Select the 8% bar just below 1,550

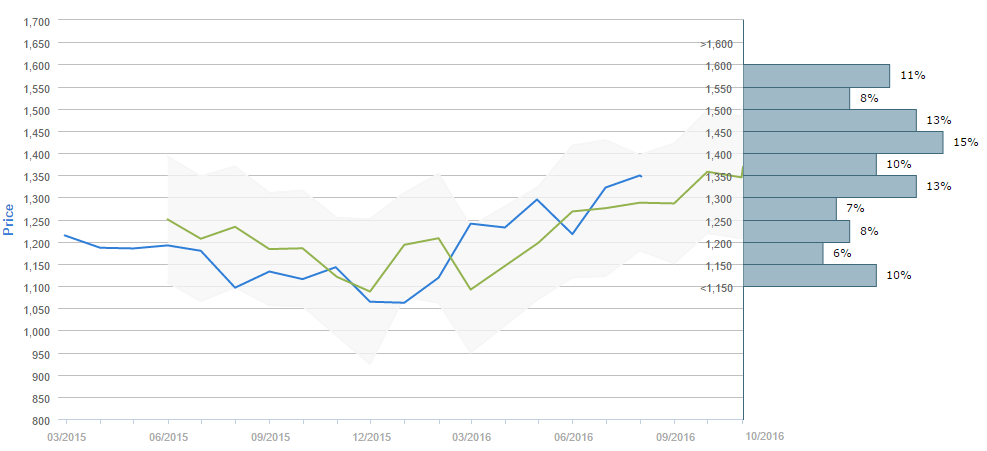pos(796,98)
